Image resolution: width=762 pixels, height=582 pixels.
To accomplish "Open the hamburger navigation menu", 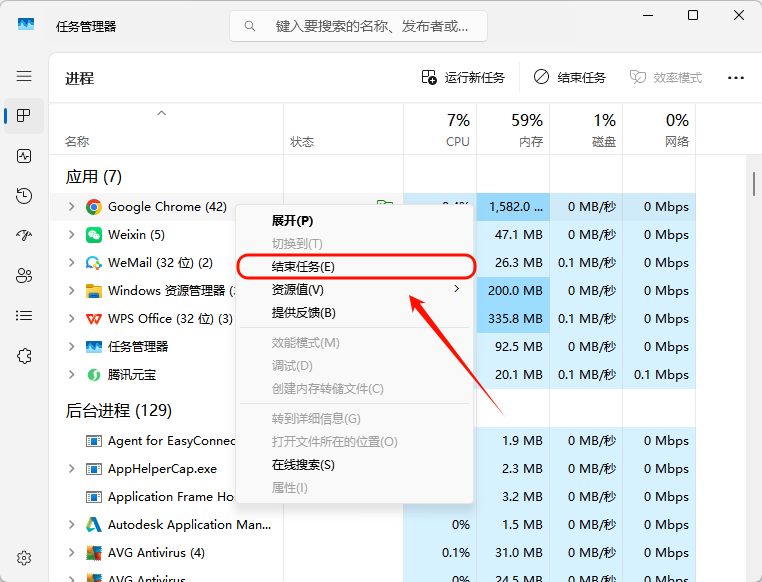I will click(24, 76).
